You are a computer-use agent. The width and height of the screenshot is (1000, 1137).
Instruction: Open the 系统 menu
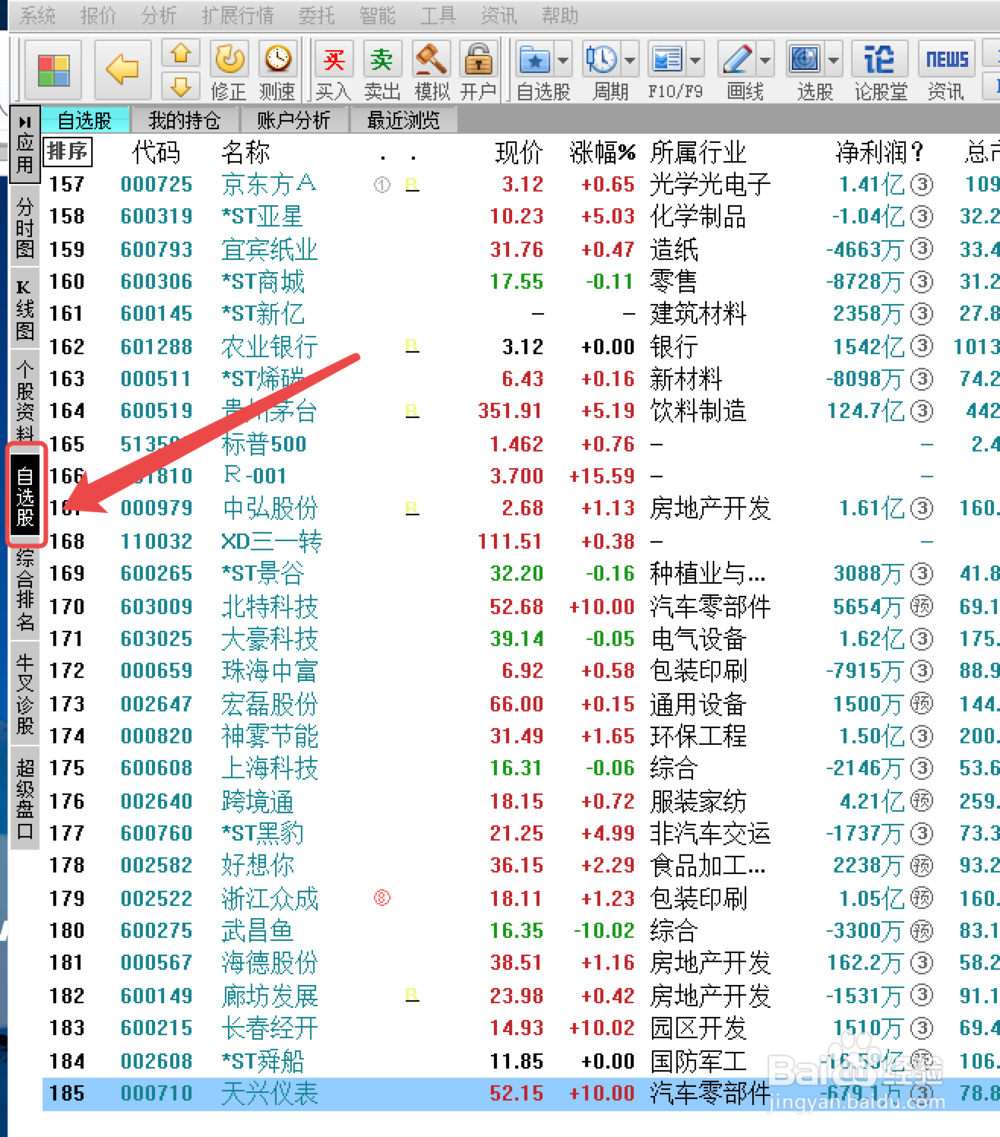coord(38,15)
